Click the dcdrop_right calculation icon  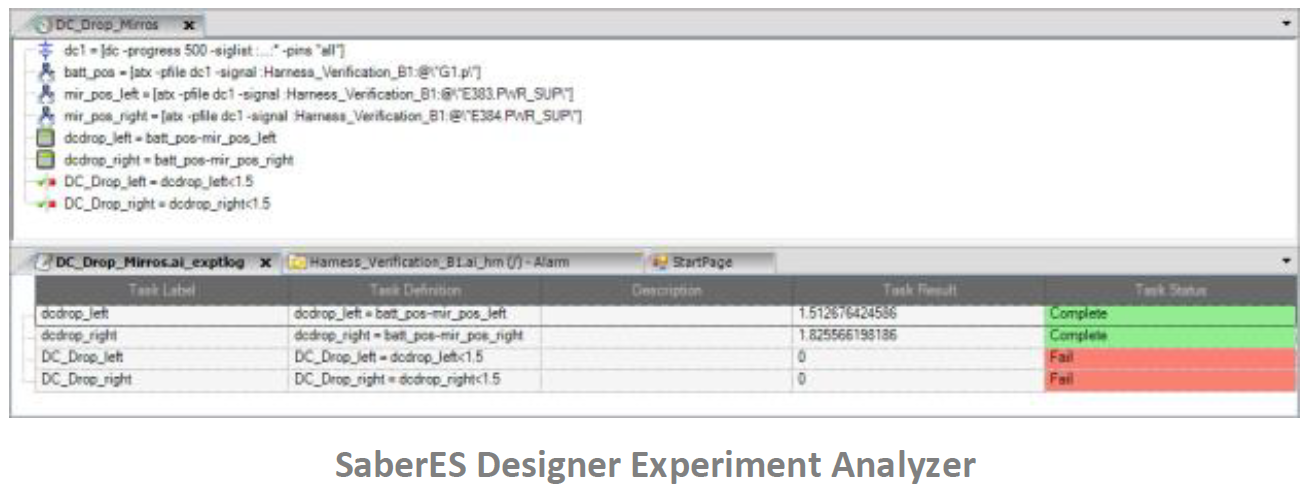[x=45, y=160]
